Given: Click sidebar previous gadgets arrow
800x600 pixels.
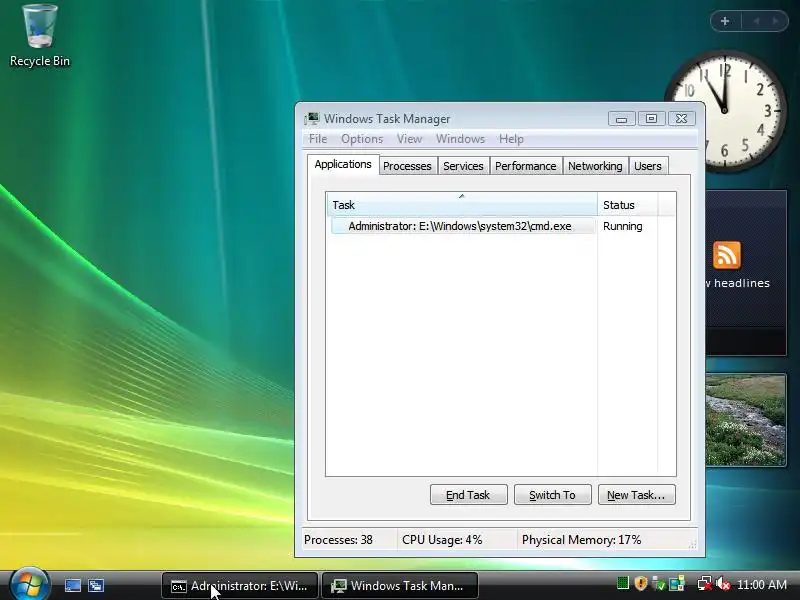Looking at the screenshot, I should (757, 21).
